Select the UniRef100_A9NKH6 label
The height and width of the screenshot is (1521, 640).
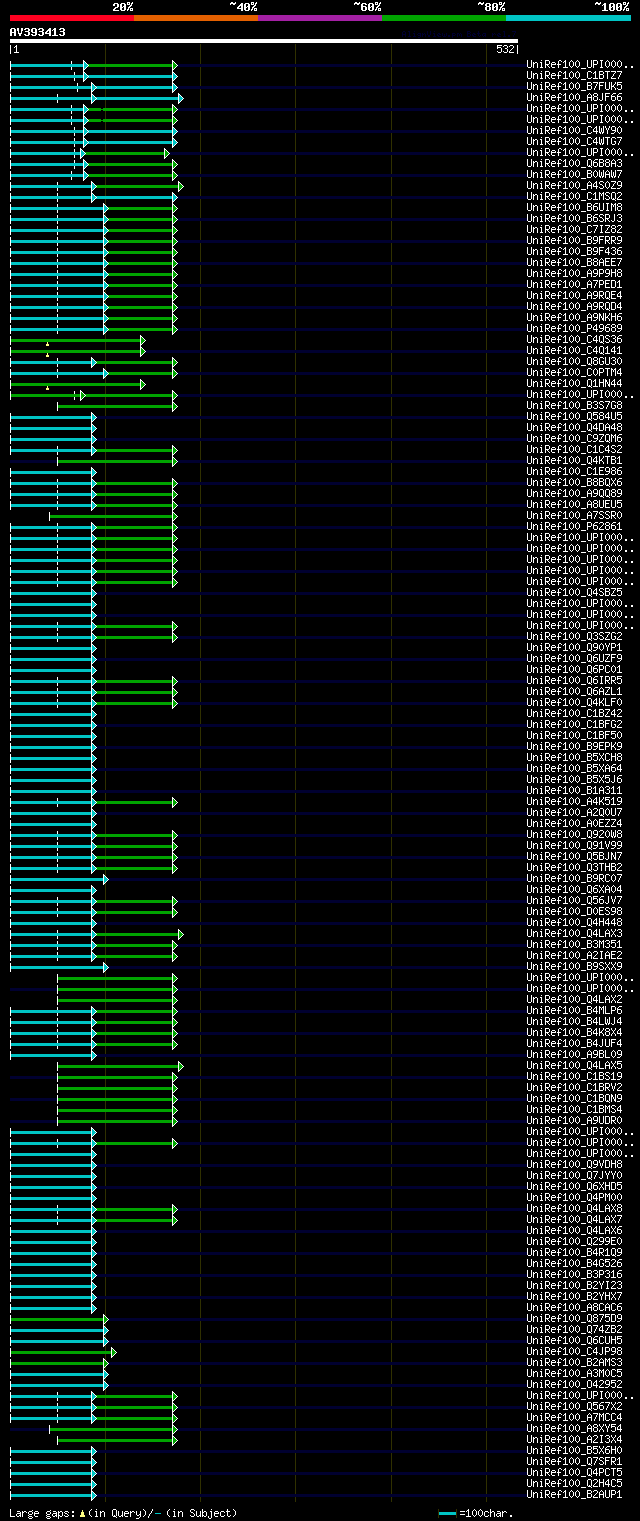pyautogui.click(x=575, y=317)
